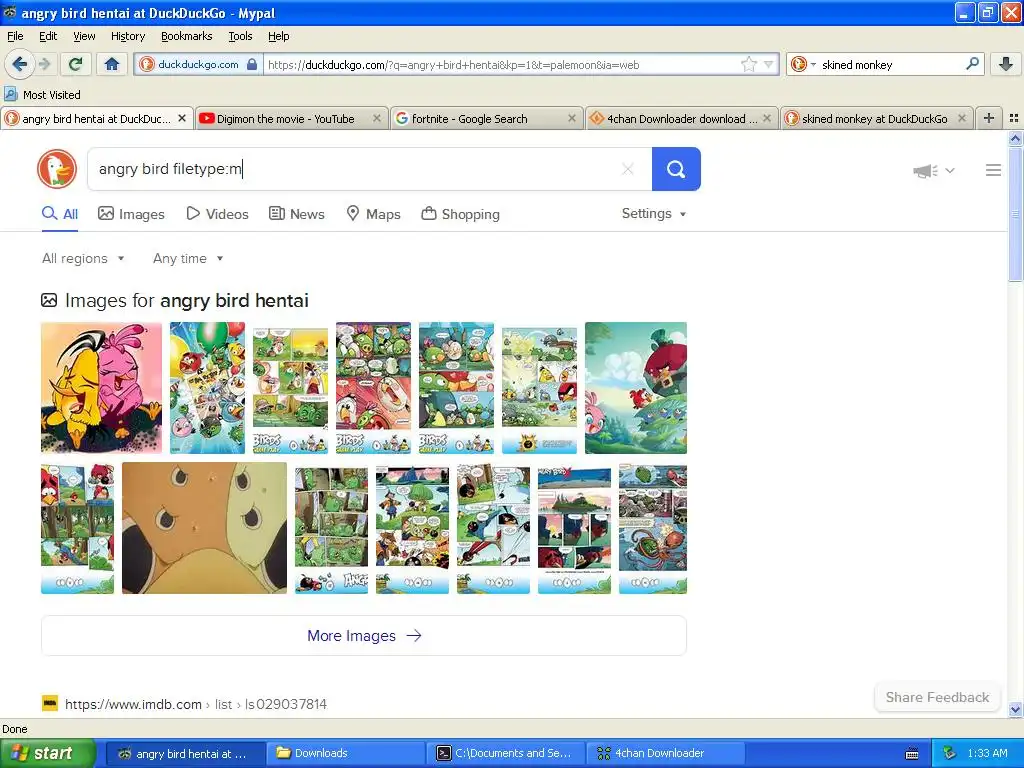Go back with the browser Back arrow

click(x=19, y=64)
